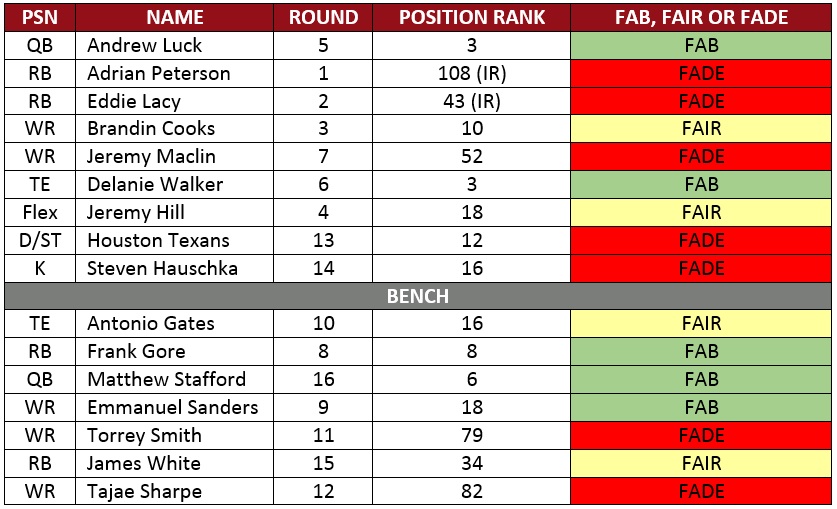Select the Andrew Luck name cell
Screen dimensions: 837x509
coord(175,45)
